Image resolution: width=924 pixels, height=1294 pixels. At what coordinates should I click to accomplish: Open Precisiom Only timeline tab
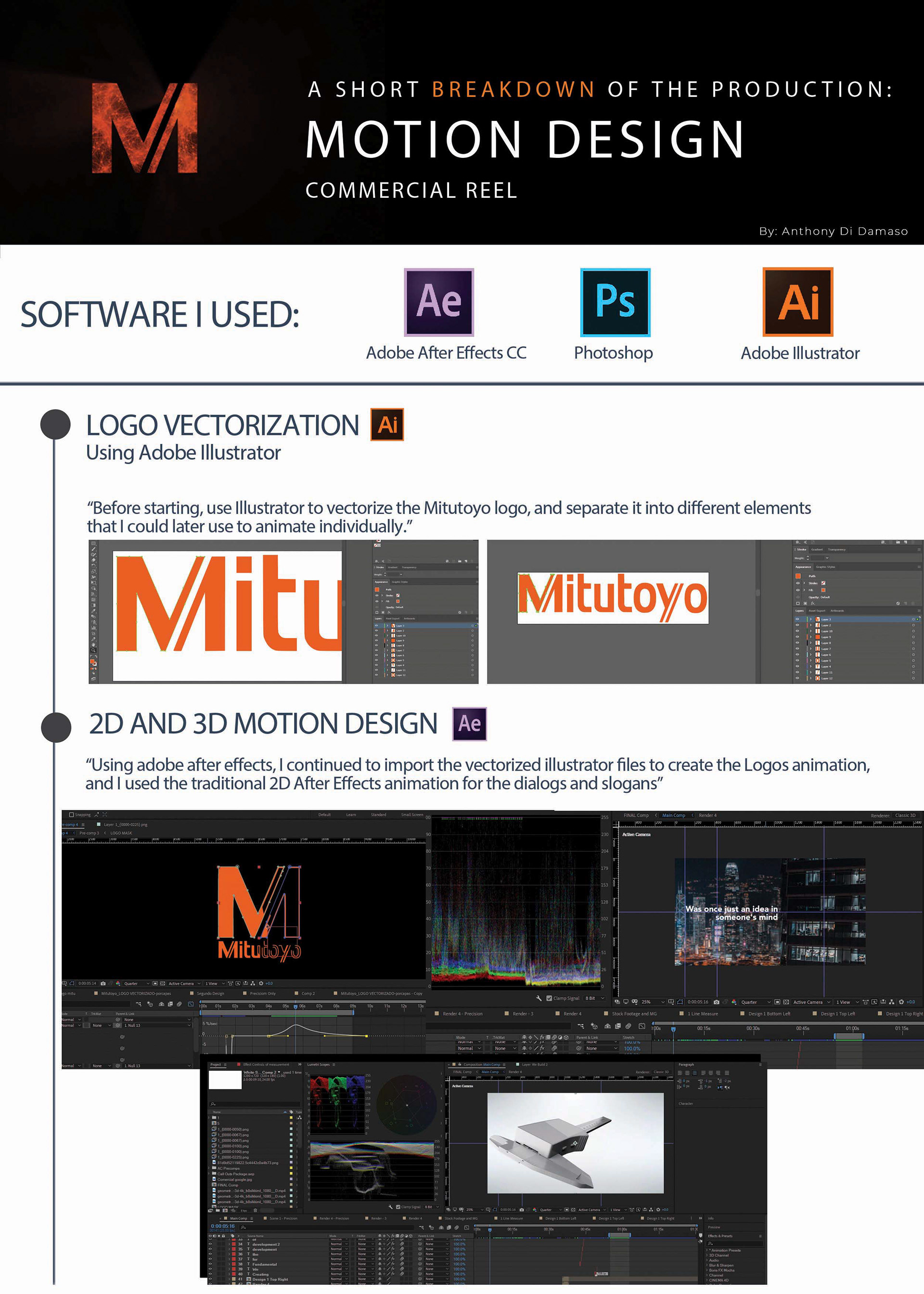[x=263, y=994]
